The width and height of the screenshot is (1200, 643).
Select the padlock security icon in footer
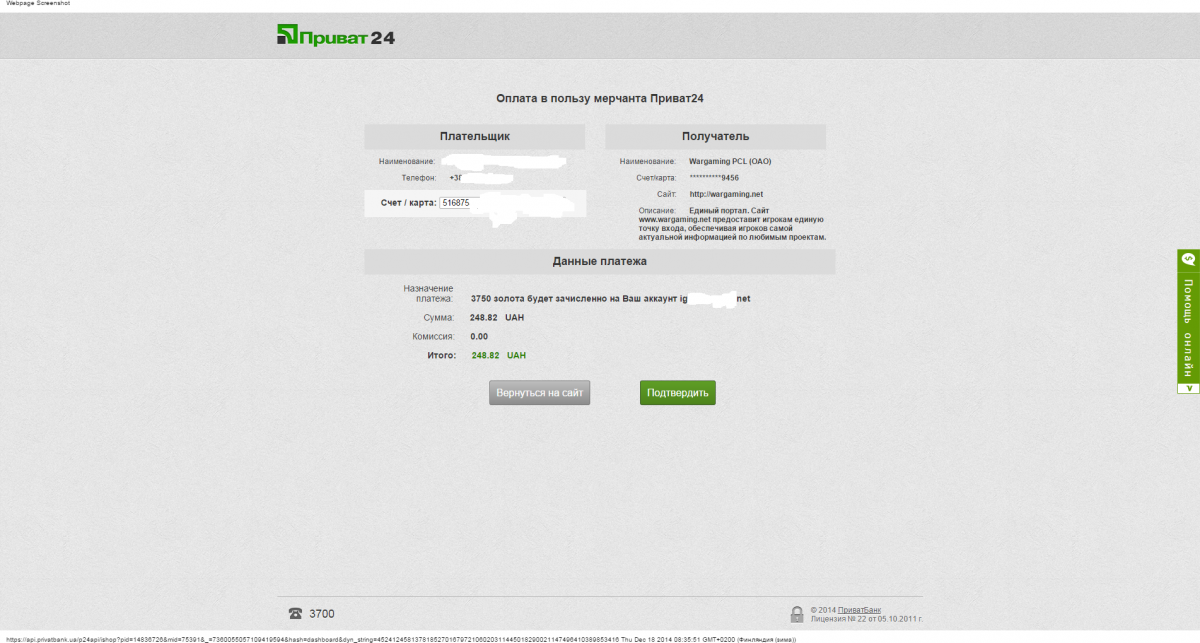797,613
